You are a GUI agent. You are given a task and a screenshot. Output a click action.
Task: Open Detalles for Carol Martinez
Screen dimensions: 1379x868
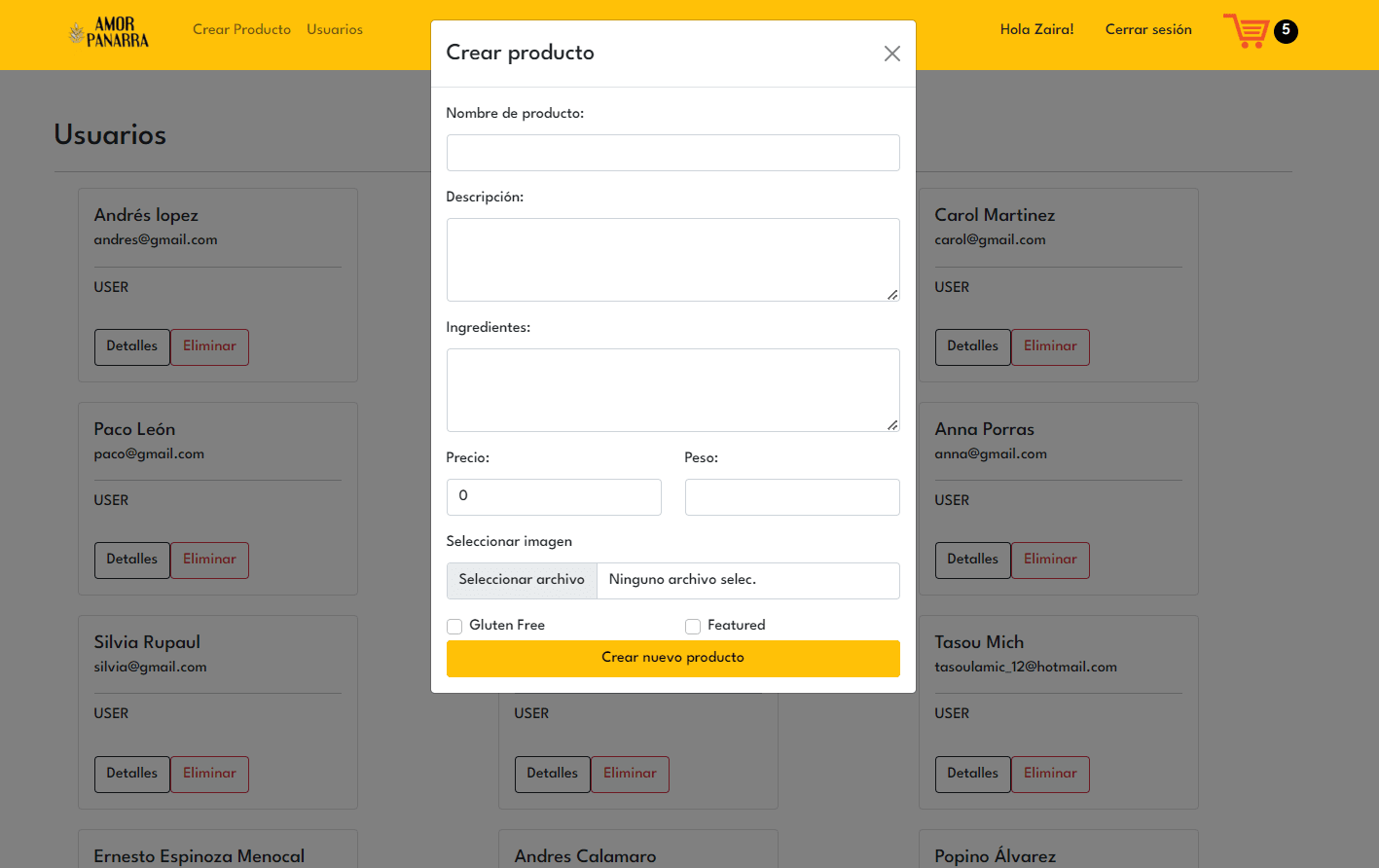973,346
